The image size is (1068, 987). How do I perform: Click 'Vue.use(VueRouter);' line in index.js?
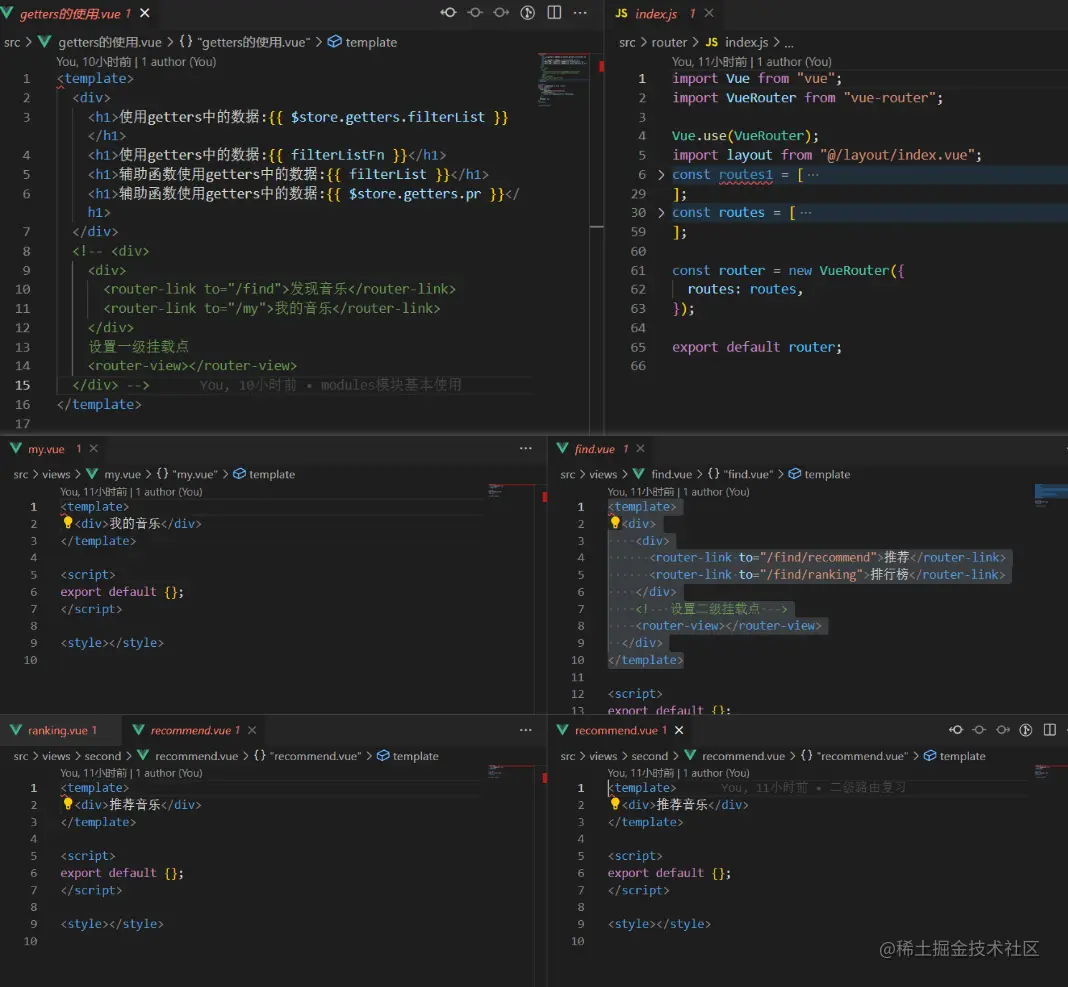(745, 136)
